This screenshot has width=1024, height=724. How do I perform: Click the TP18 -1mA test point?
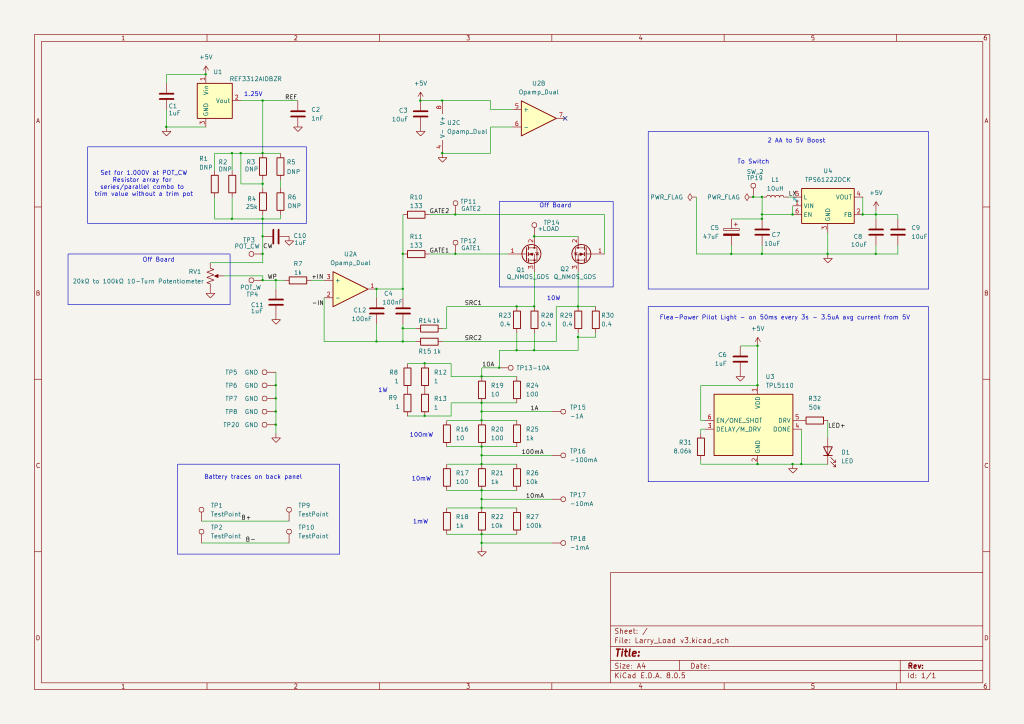(561, 543)
